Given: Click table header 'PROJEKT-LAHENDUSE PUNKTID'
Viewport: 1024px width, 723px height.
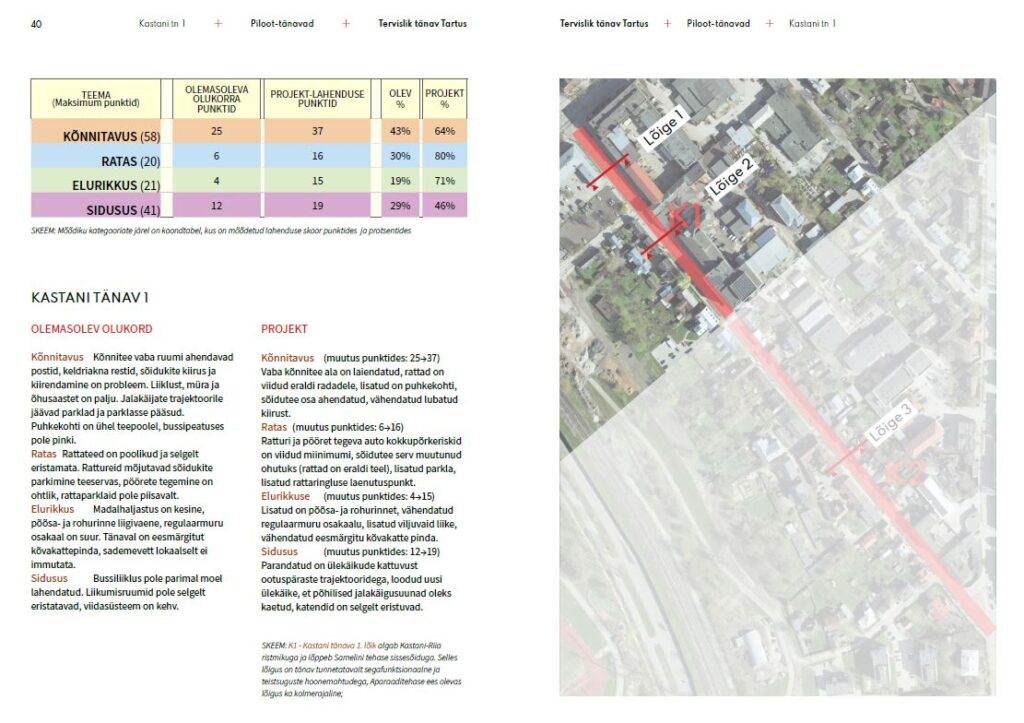Looking at the screenshot, I should [317, 99].
